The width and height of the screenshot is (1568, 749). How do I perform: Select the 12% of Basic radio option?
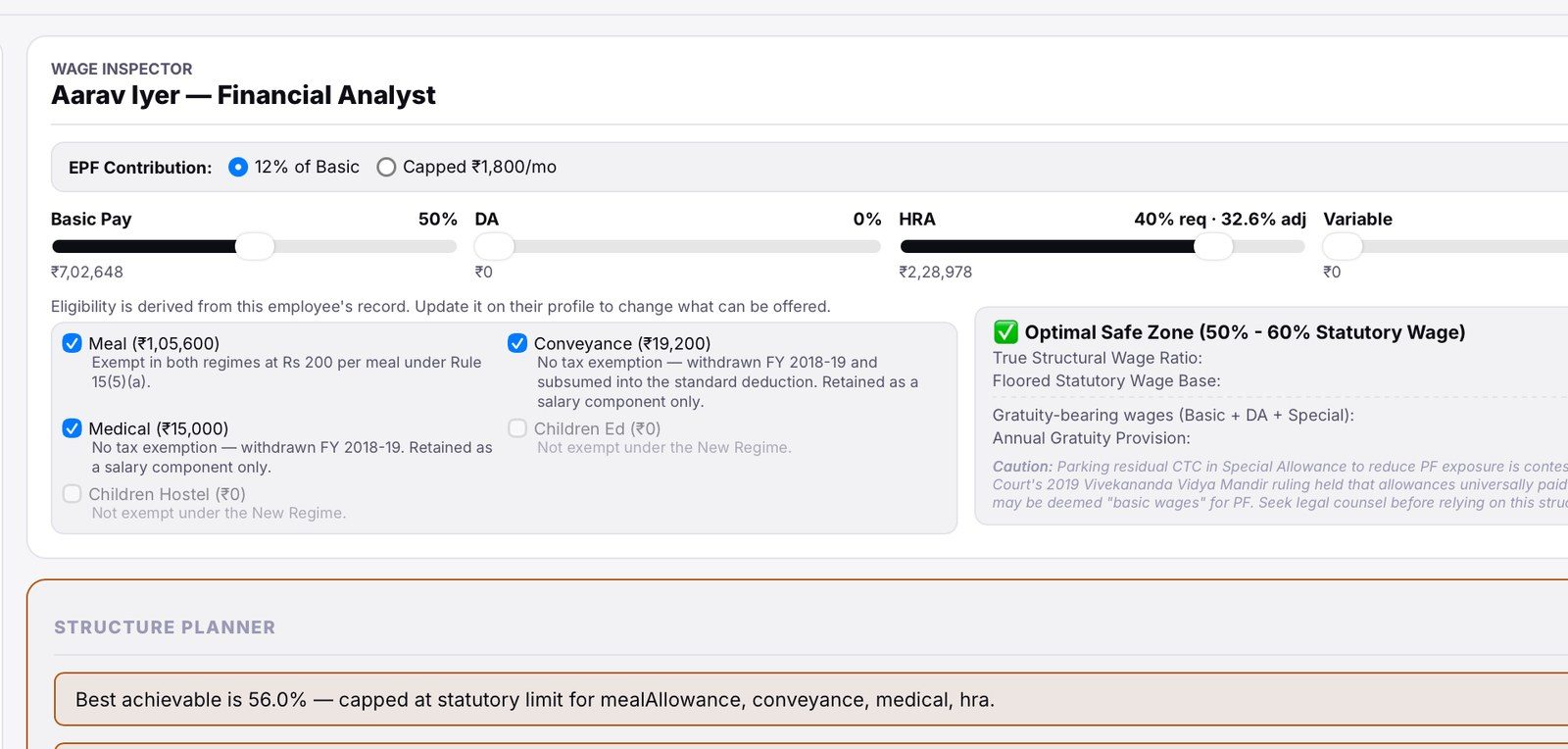237,168
